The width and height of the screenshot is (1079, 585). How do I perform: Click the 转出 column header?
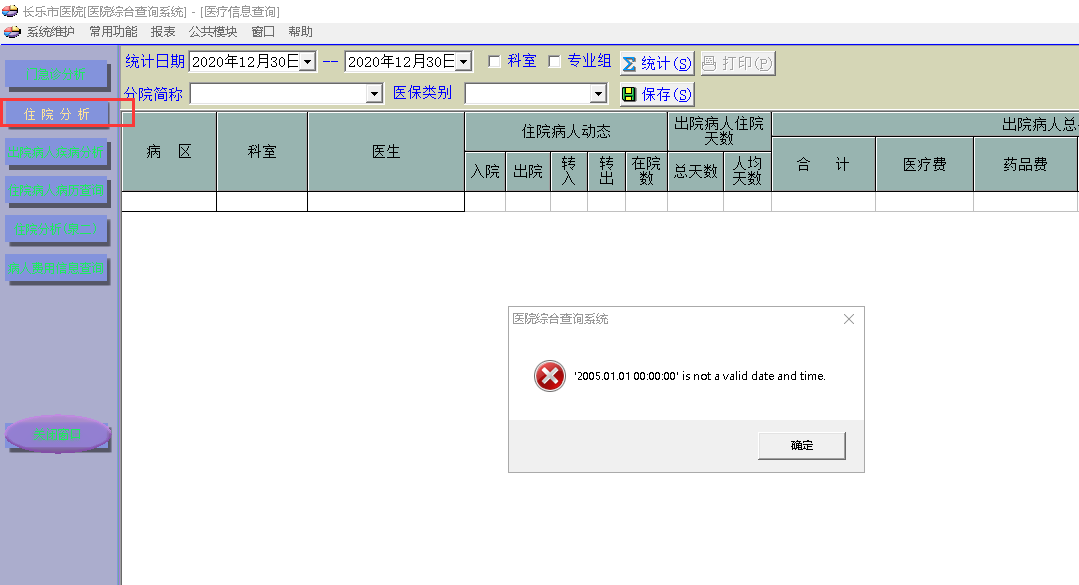(x=606, y=171)
